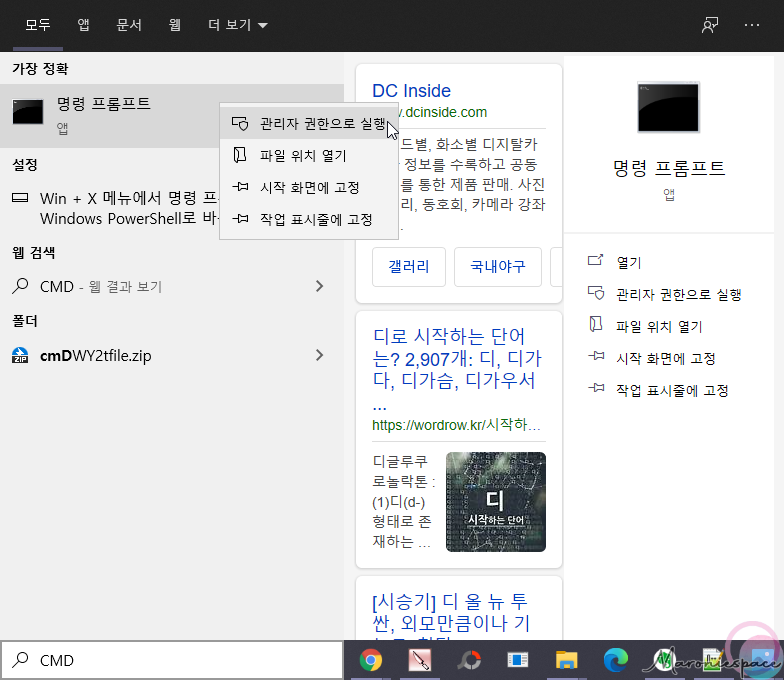This screenshot has height=680, width=784.
Task: Click the file location icon in preview pane
Action: point(596,324)
